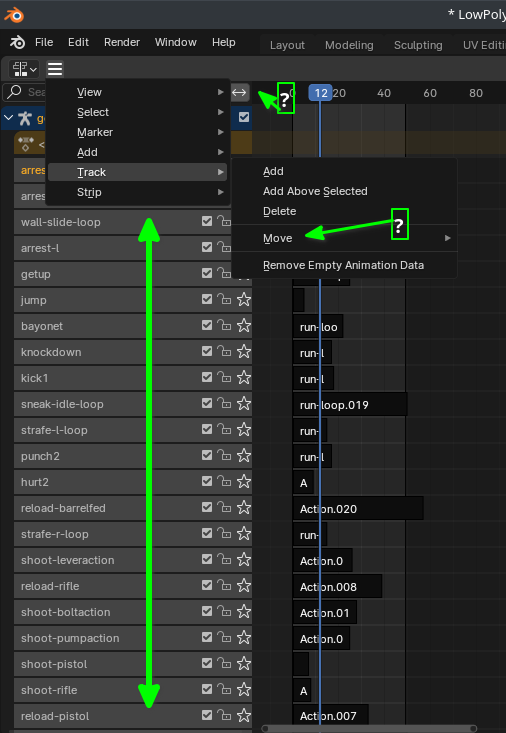Collapse the armature channel expander arrow
This screenshot has width=506, height=733.
[9, 118]
